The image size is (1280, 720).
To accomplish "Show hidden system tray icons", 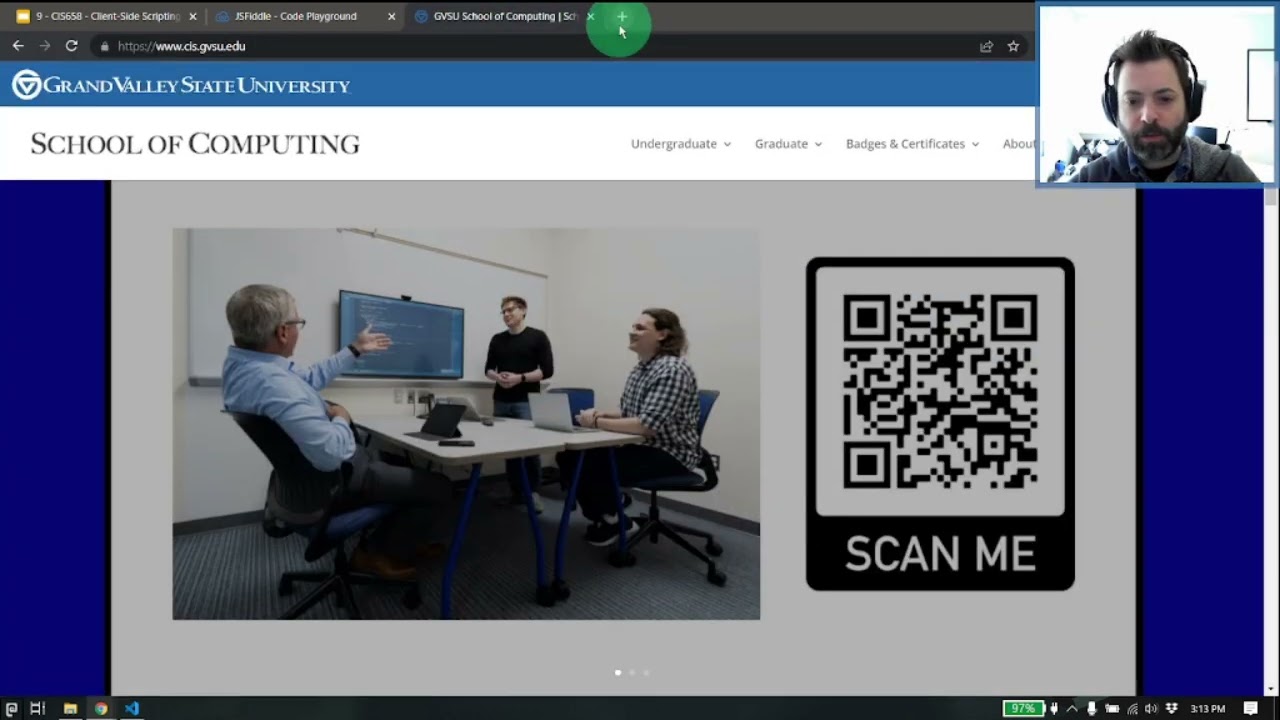I will click(x=1072, y=708).
